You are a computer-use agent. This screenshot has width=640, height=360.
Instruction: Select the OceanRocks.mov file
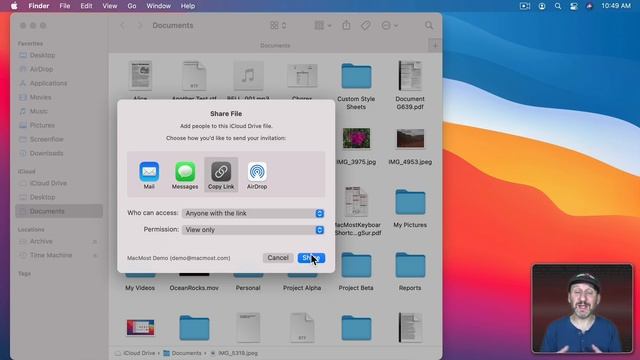point(194,288)
